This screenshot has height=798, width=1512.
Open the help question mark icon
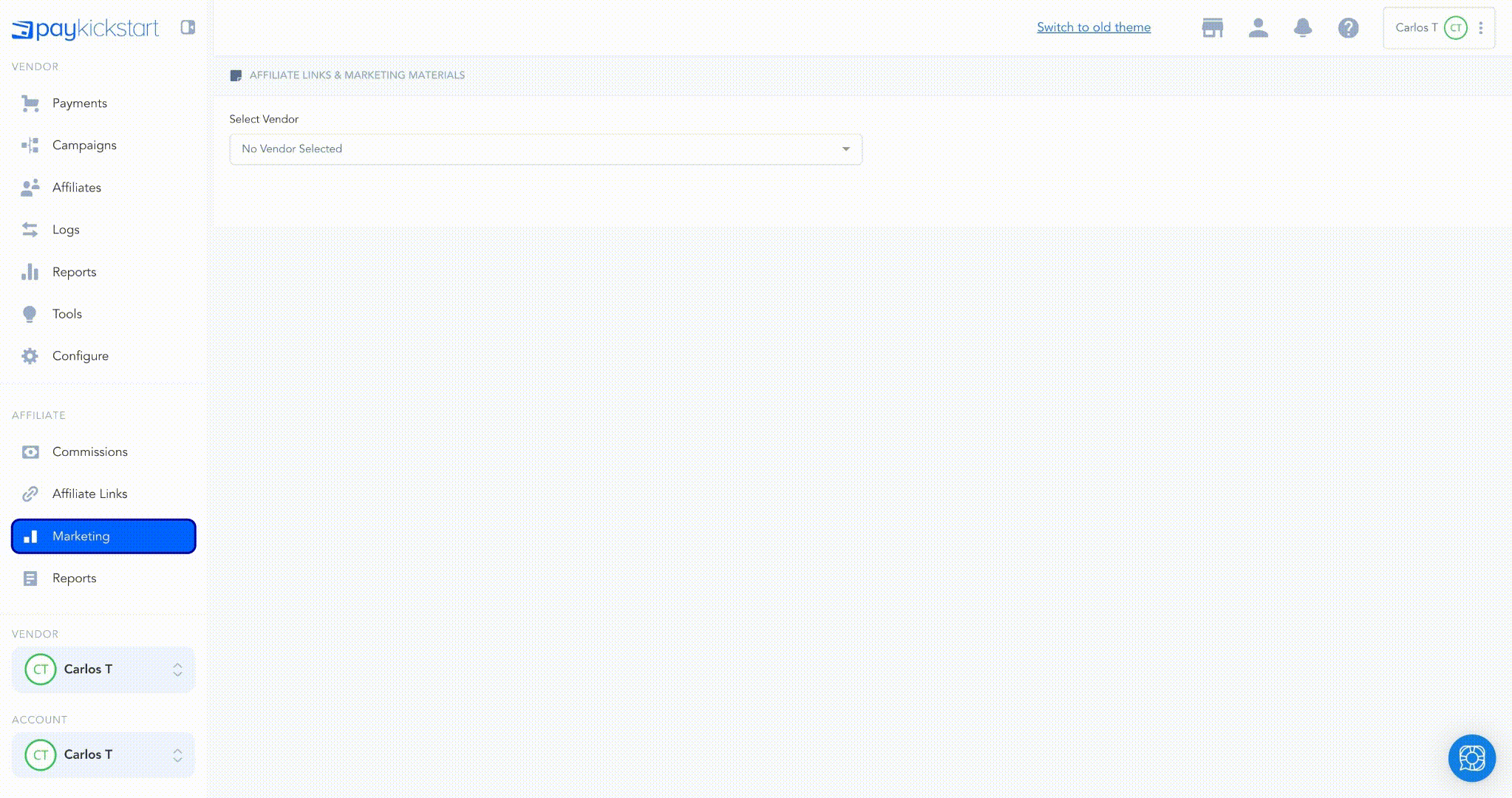pos(1348,28)
